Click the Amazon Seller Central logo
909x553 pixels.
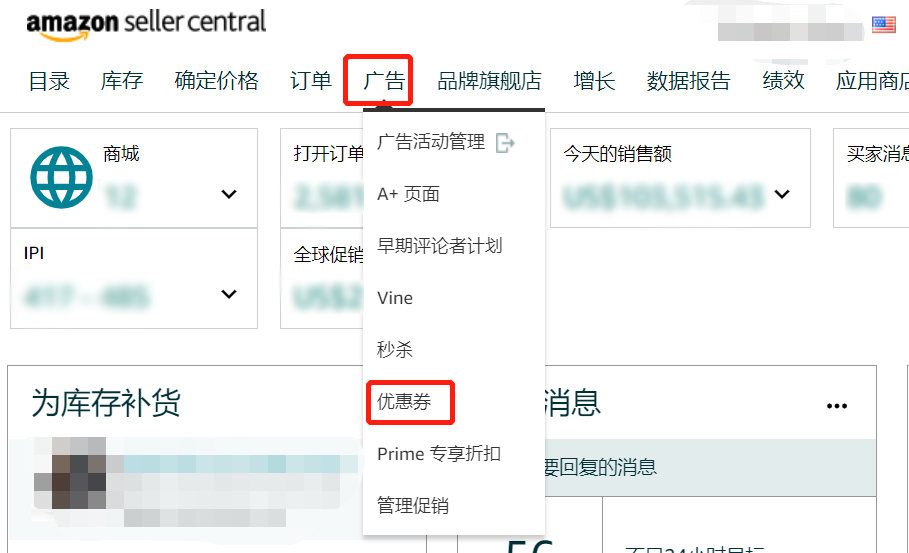click(x=146, y=24)
